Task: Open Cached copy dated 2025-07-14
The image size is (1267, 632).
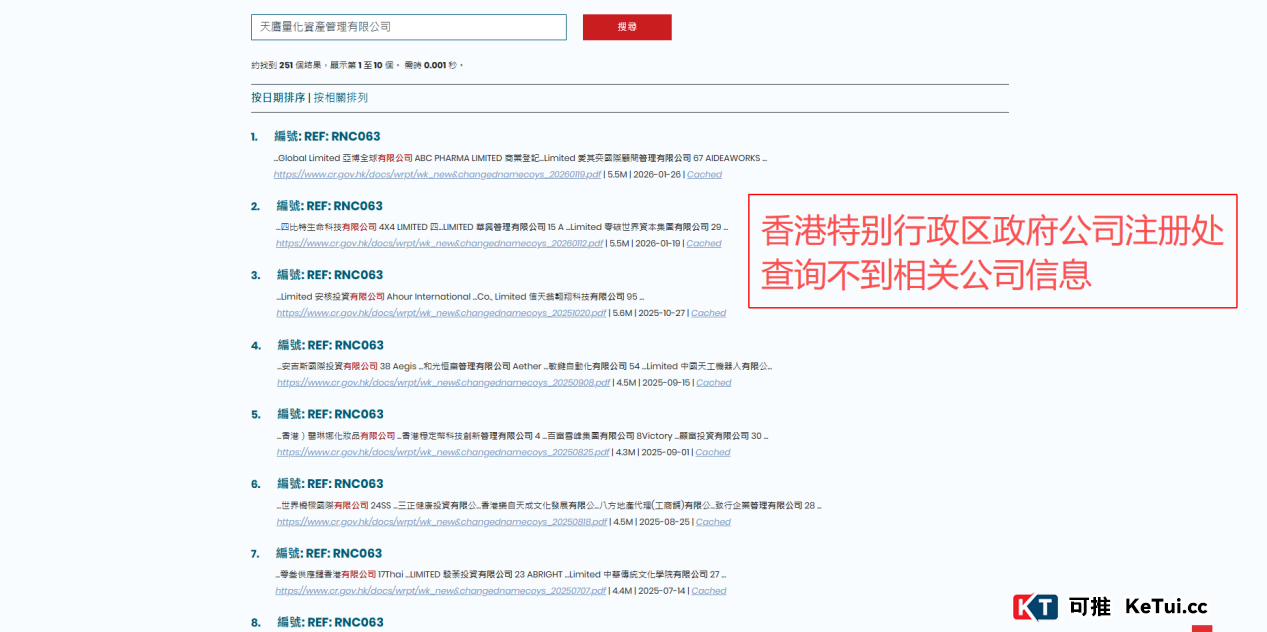Action: [x=709, y=590]
